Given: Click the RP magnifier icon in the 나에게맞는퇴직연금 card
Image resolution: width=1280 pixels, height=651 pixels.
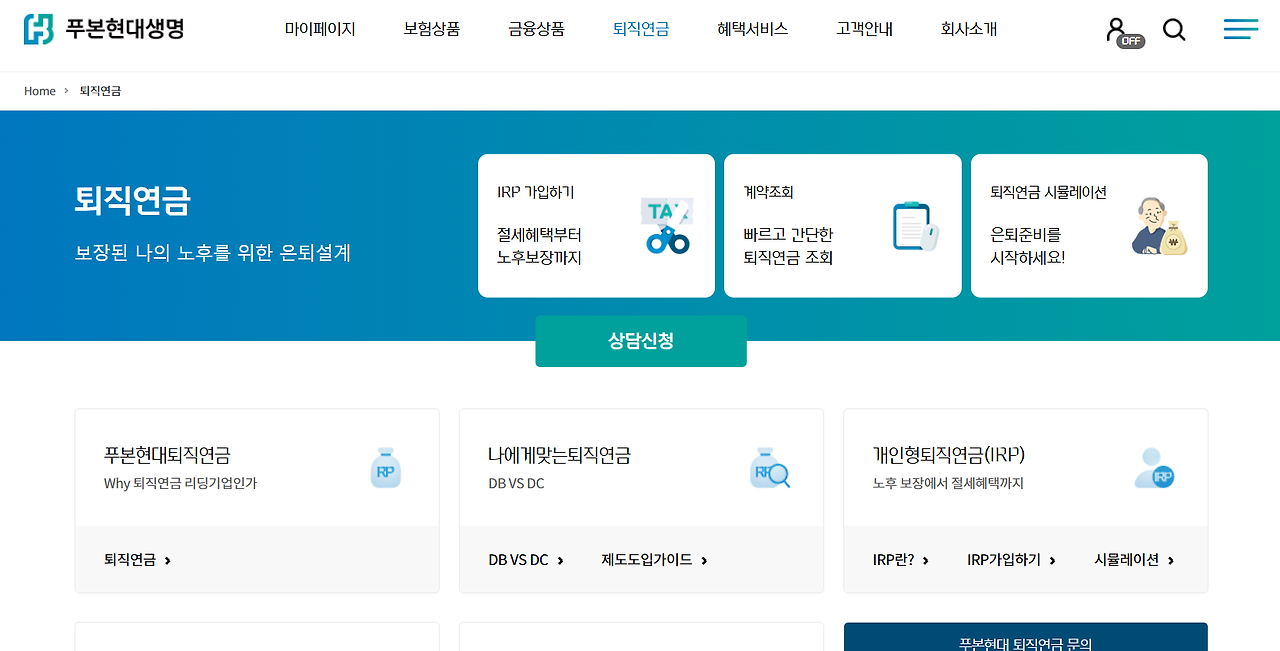Looking at the screenshot, I should 770,468.
